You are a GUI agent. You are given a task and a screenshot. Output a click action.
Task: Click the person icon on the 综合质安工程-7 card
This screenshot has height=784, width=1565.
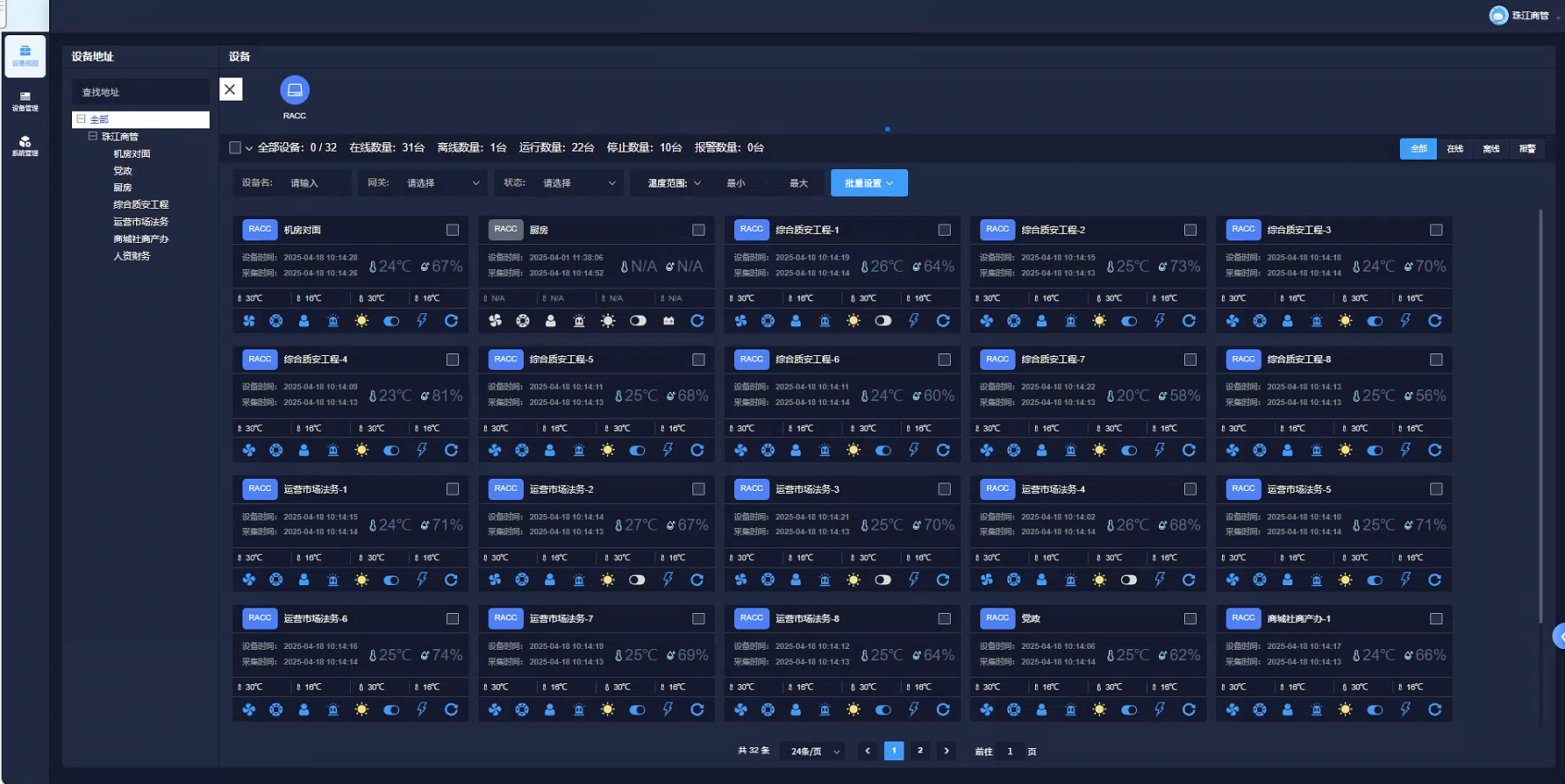1041,451
